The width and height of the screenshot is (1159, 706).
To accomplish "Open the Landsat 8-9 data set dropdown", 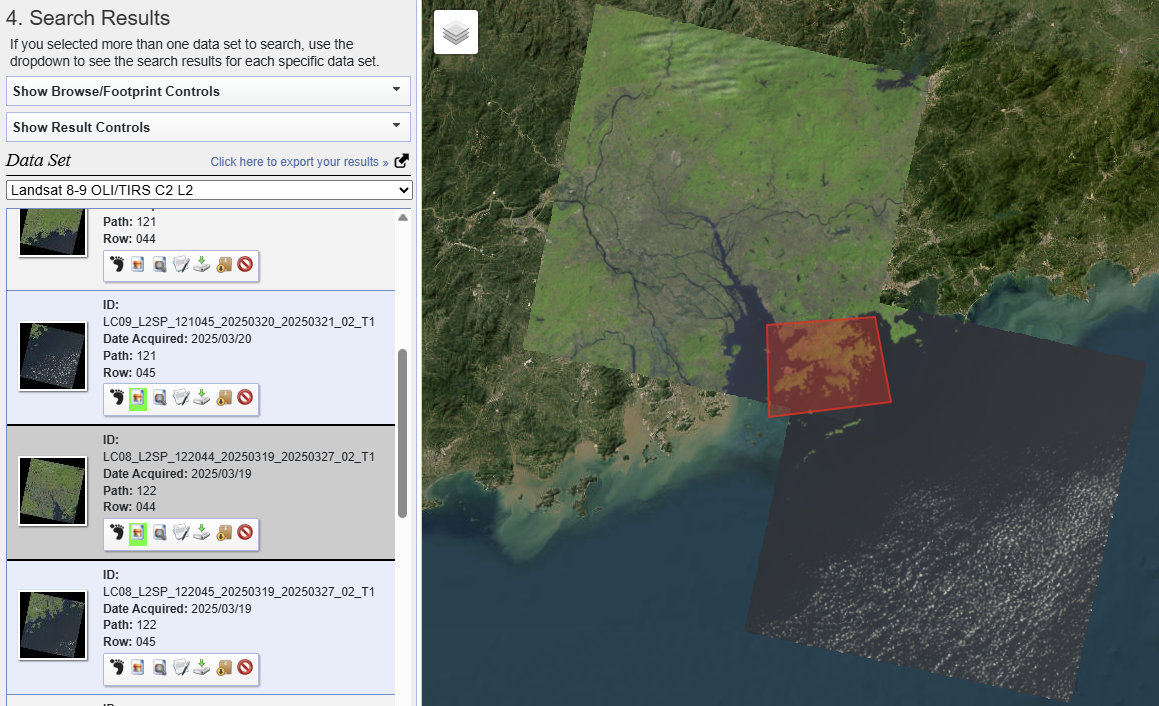I will (208, 190).
